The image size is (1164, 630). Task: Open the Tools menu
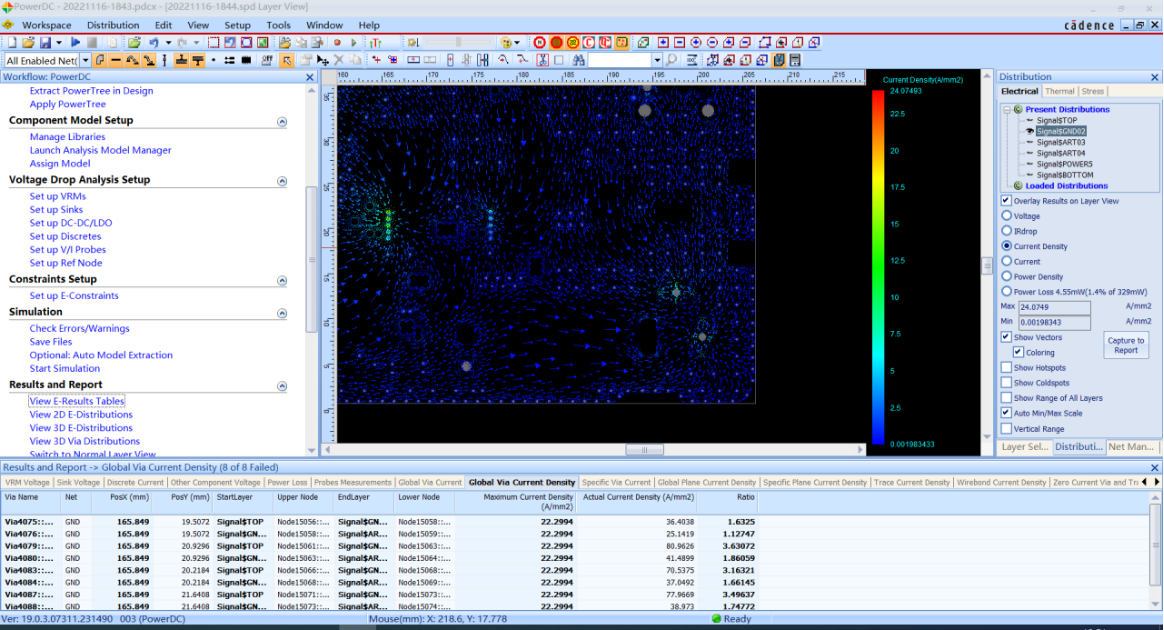[x=278, y=24]
